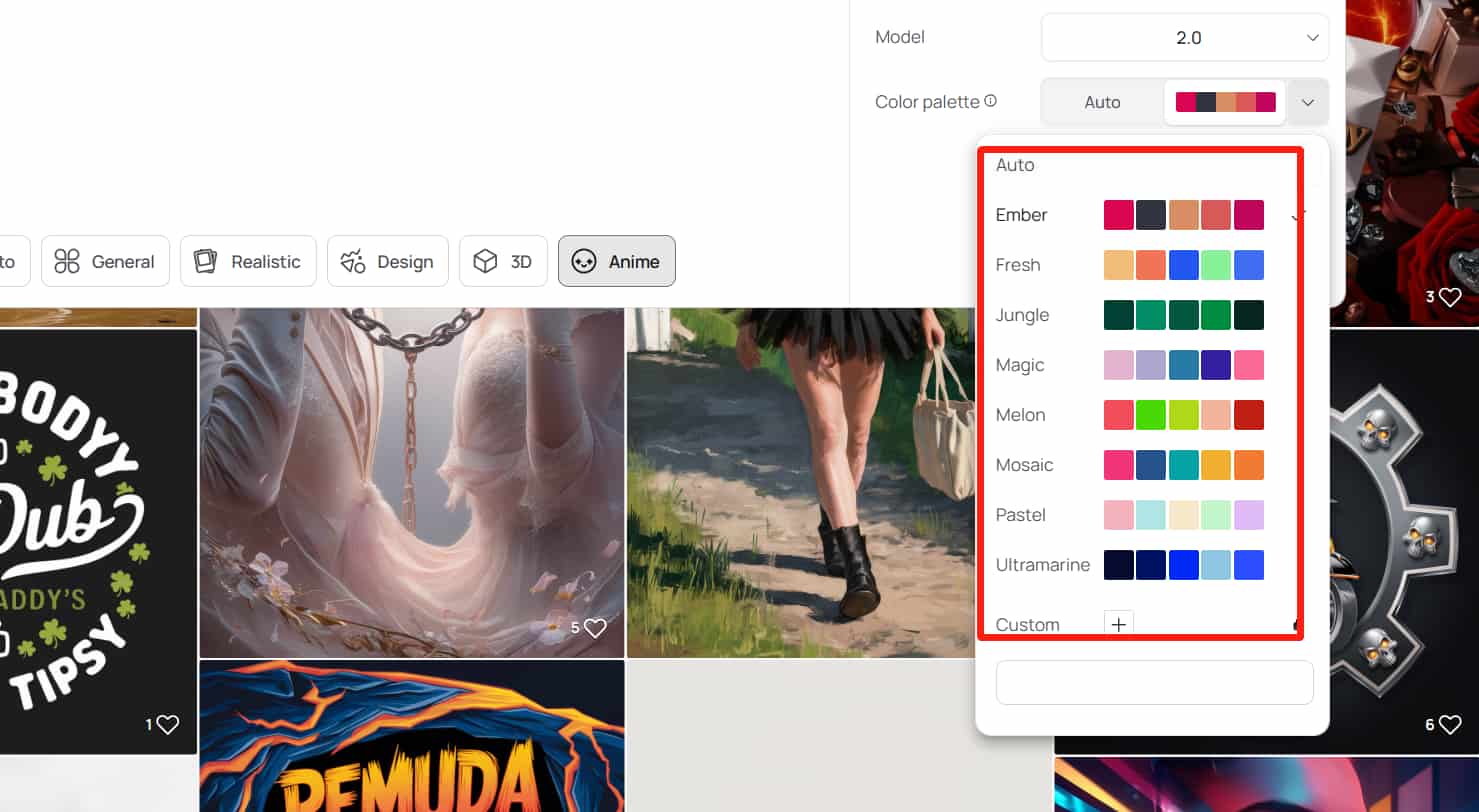The width and height of the screenshot is (1479, 812).
Task: Choose Auto in the palette list
Action: coord(1015,165)
